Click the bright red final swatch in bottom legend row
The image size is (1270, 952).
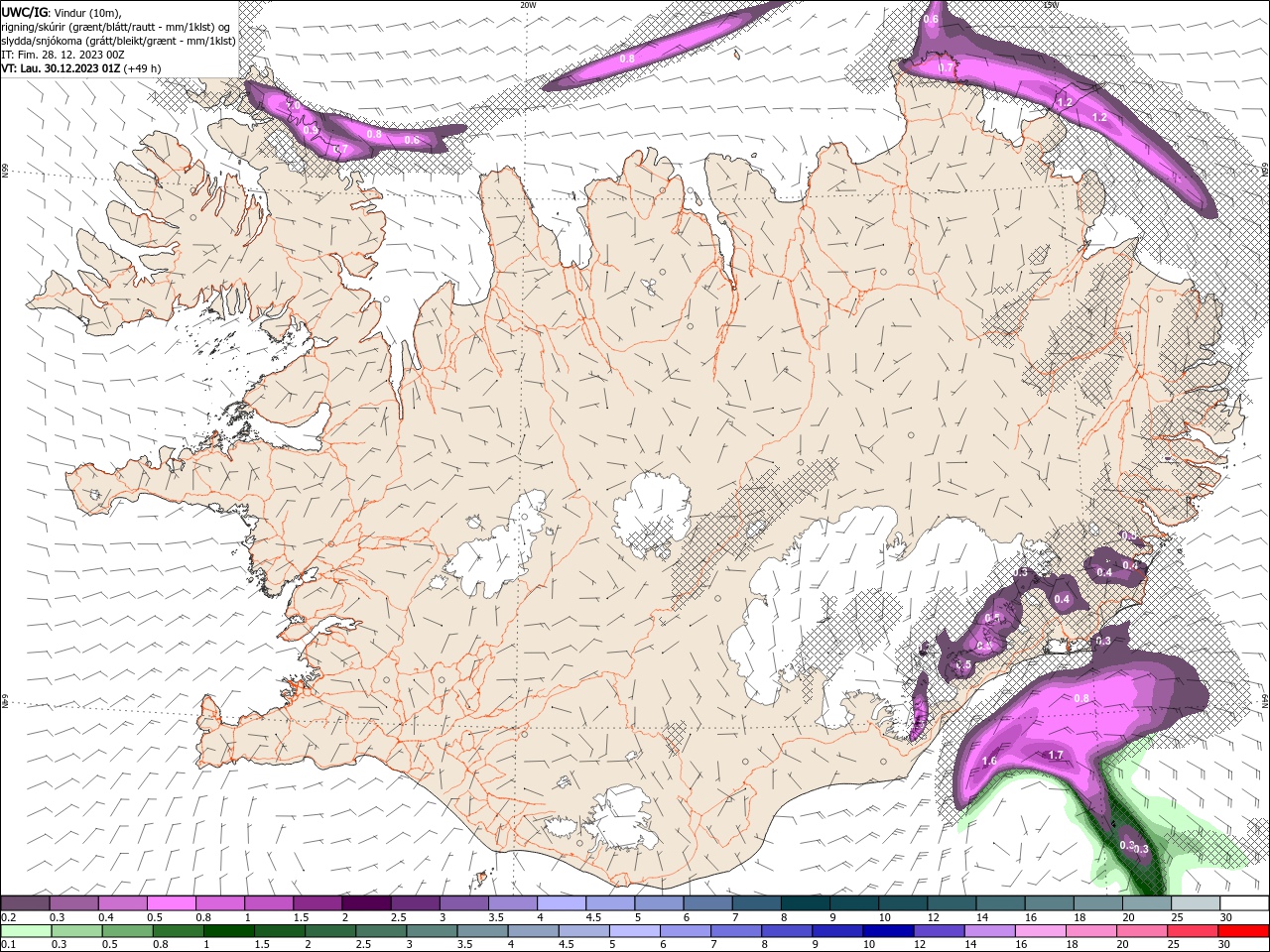(1242, 931)
